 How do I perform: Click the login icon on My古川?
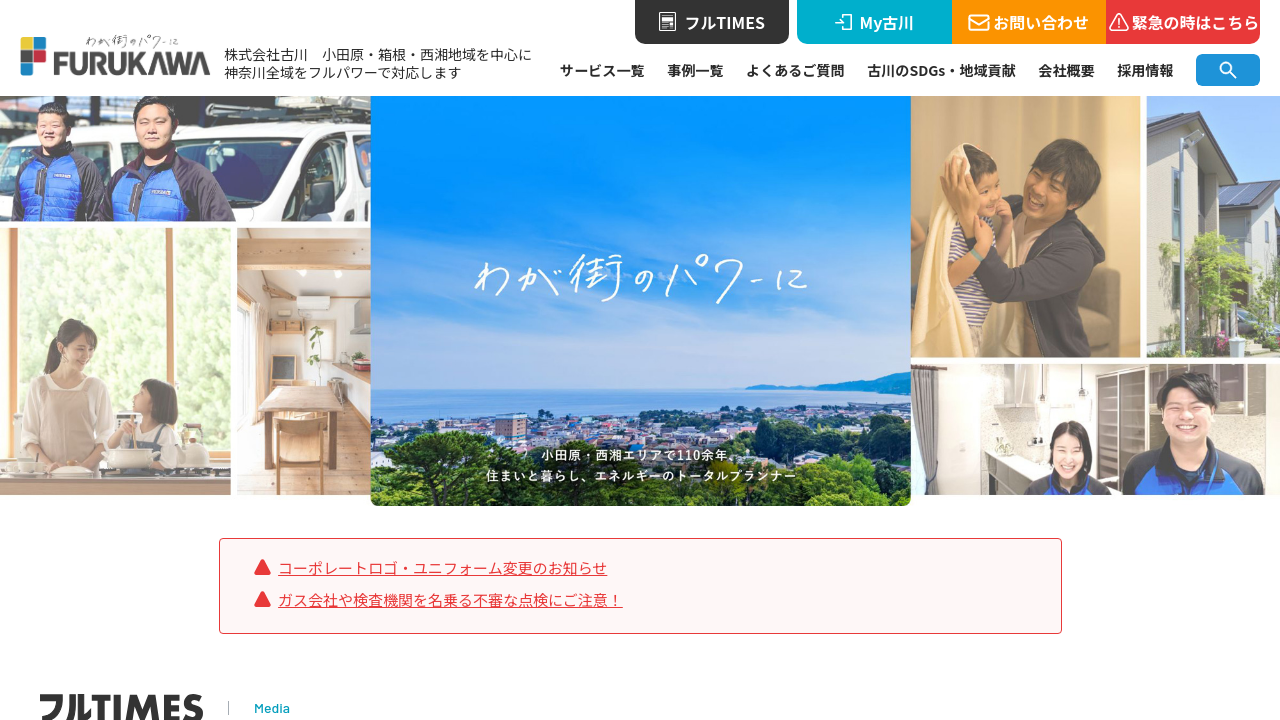click(x=844, y=22)
